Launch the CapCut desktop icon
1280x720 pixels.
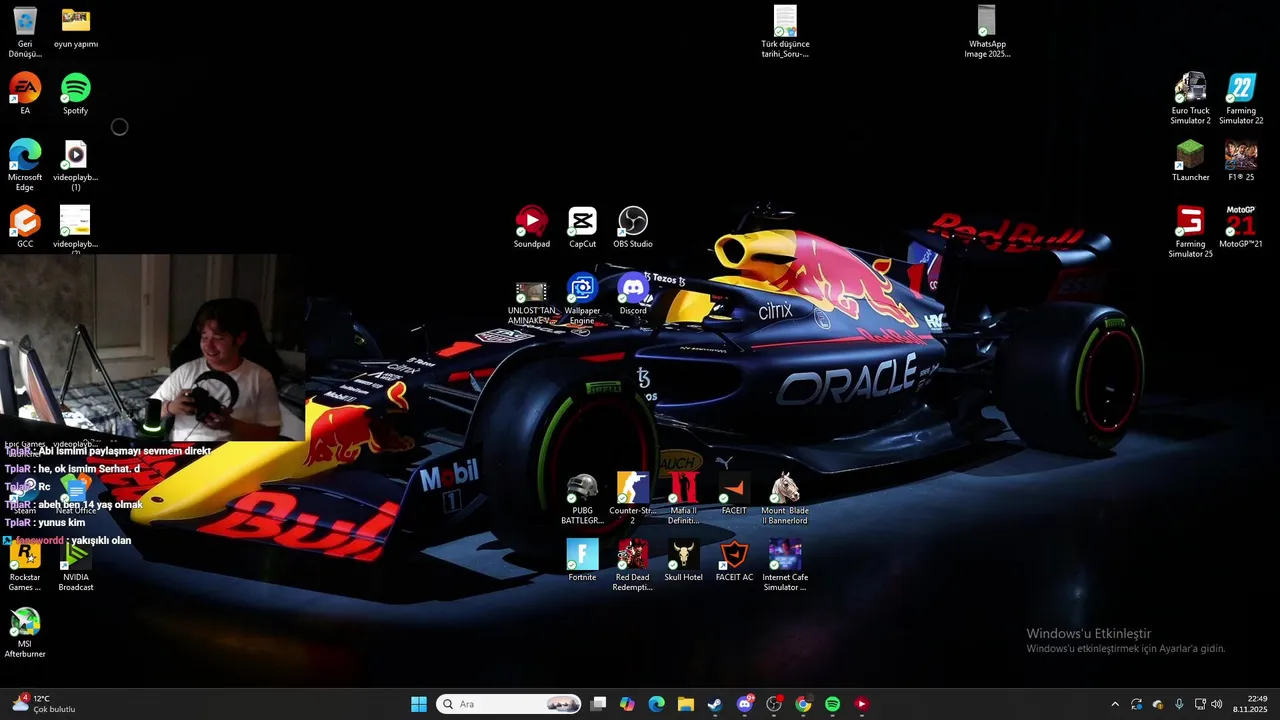click(582, 227)
